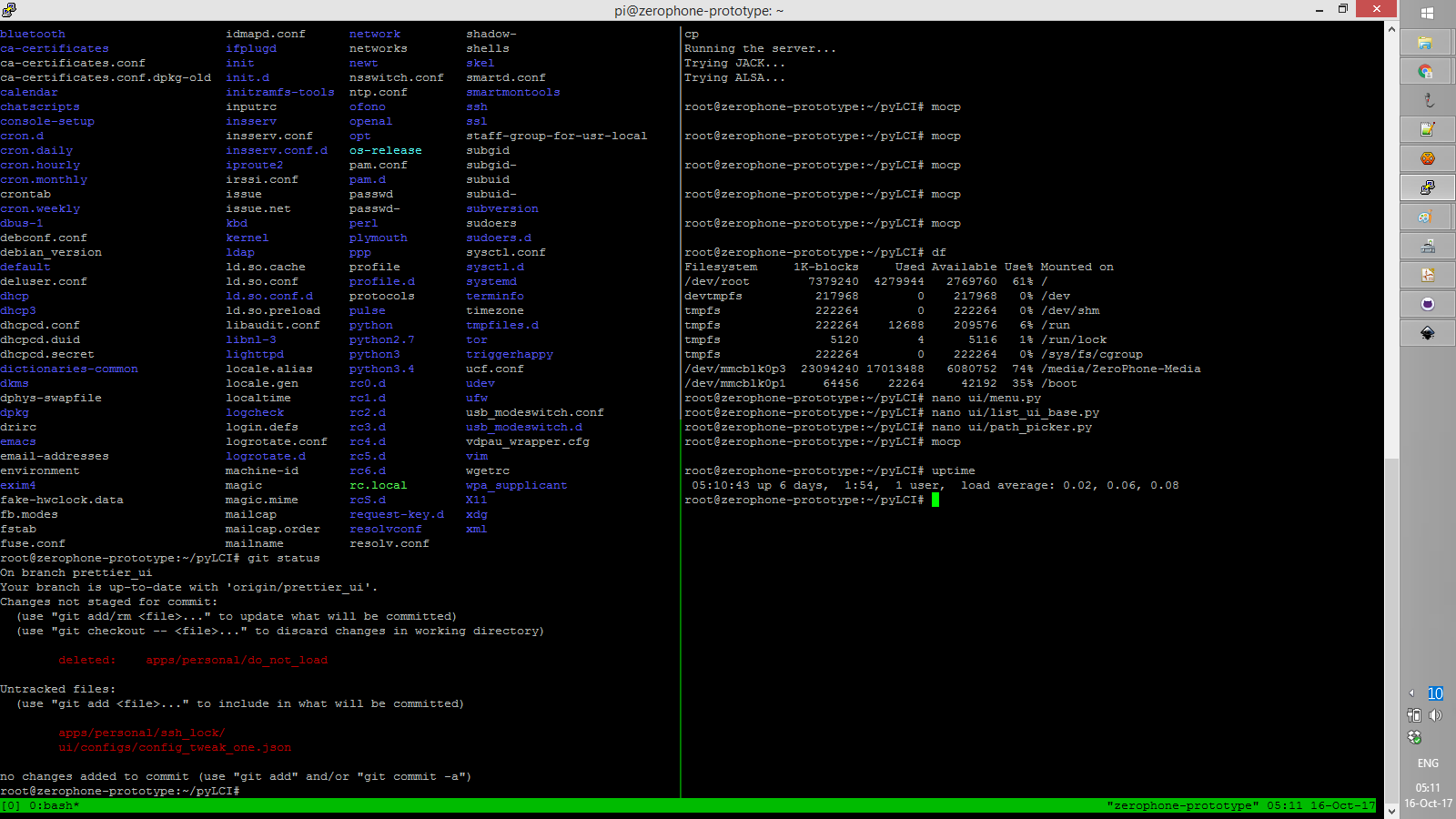Open File Explorer from the taskbar
Image resolution: width=1456 pixels, height=819 pixels.
[1426, 43]
